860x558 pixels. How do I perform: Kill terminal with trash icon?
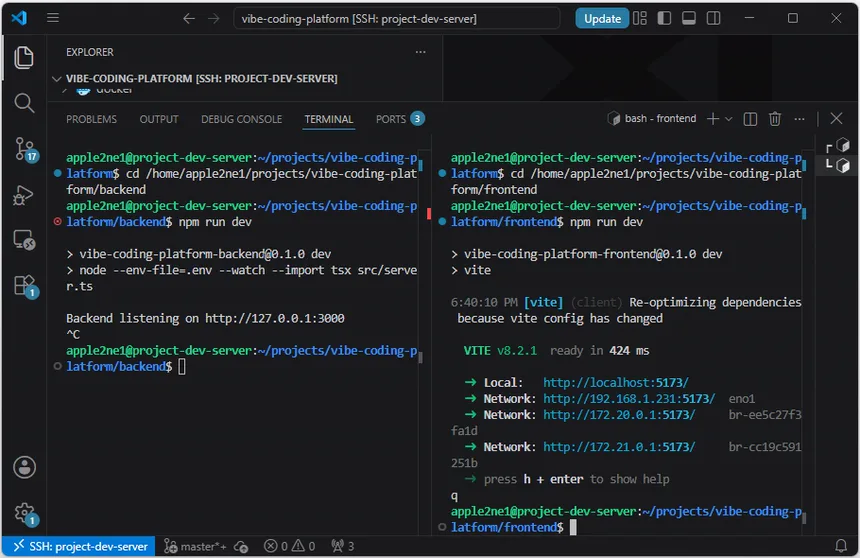[774, 119]
